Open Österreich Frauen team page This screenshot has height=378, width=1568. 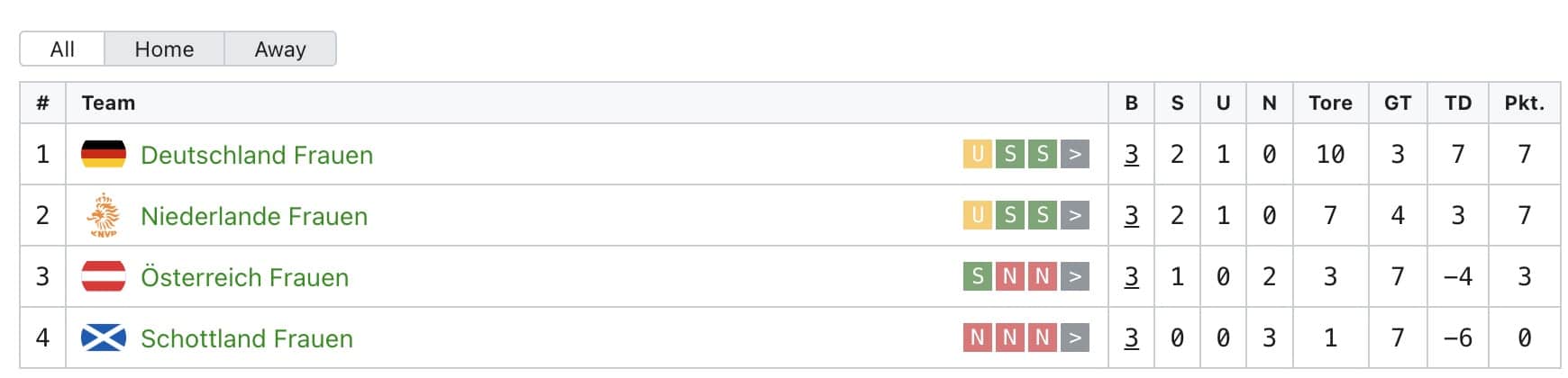tap(244, 277)
